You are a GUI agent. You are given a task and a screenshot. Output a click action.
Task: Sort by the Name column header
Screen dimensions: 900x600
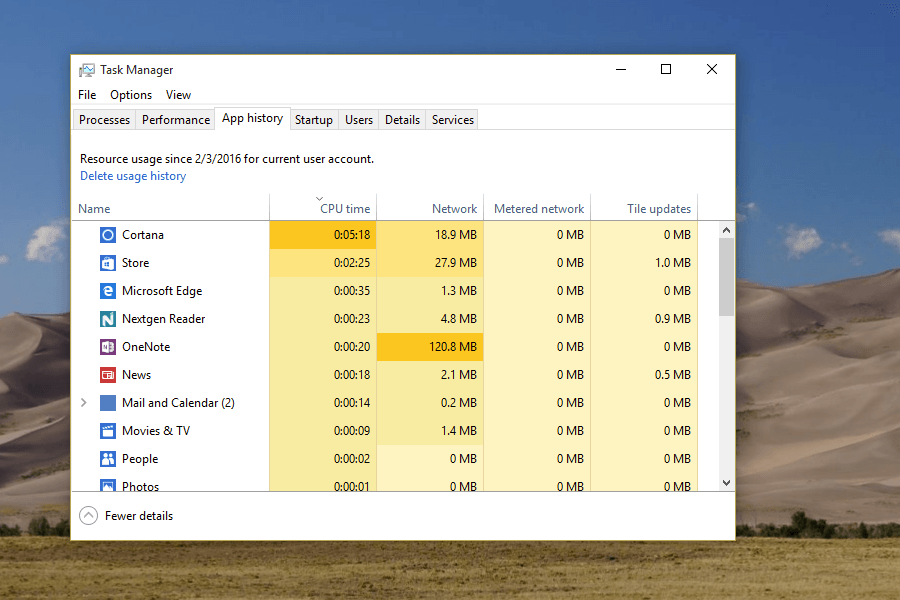[x=170, y=208]
